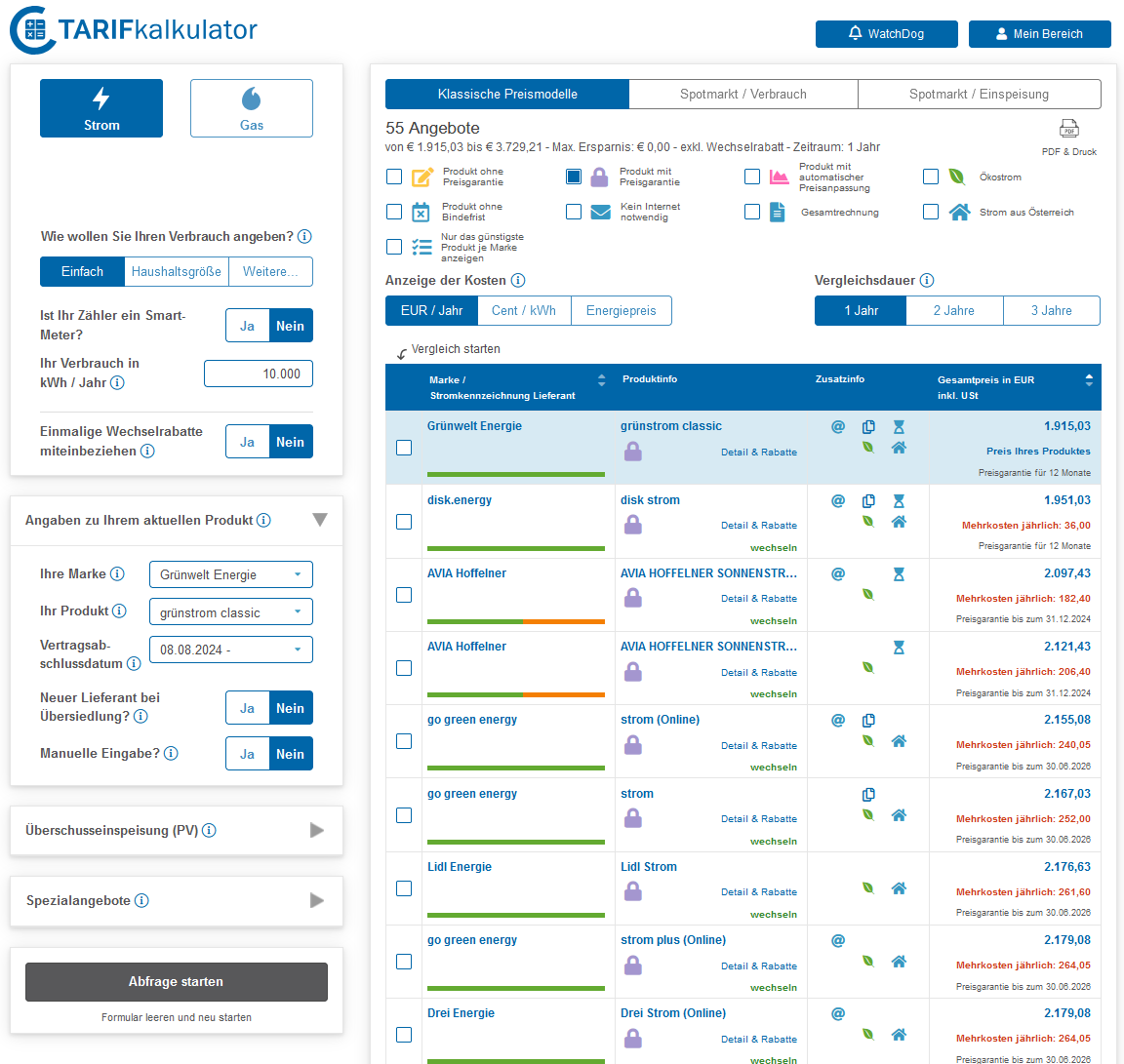Click the house icon in Grünwelt Energie row
This screenshot has height=1064, width=1124.
pyautogui.click(x=899, y=447)
